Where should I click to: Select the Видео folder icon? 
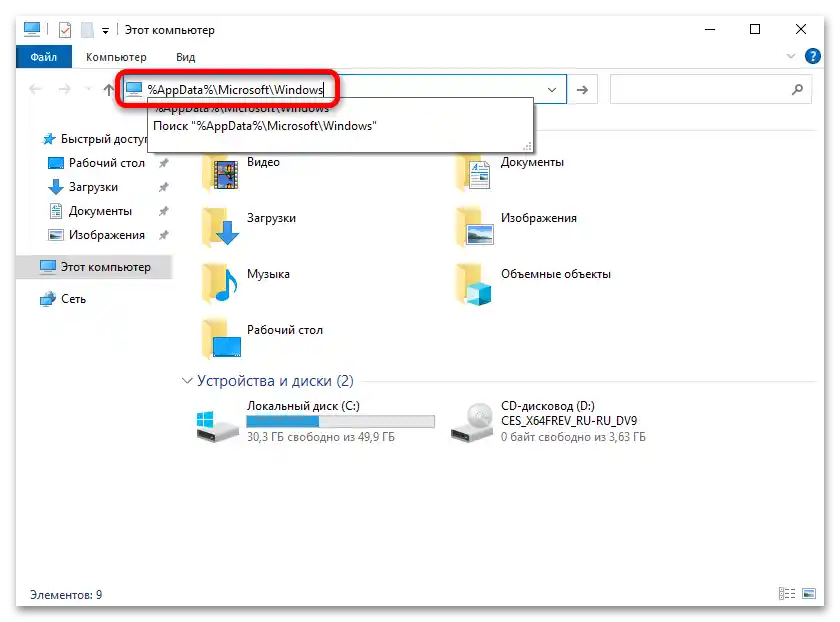coord(220,173)
